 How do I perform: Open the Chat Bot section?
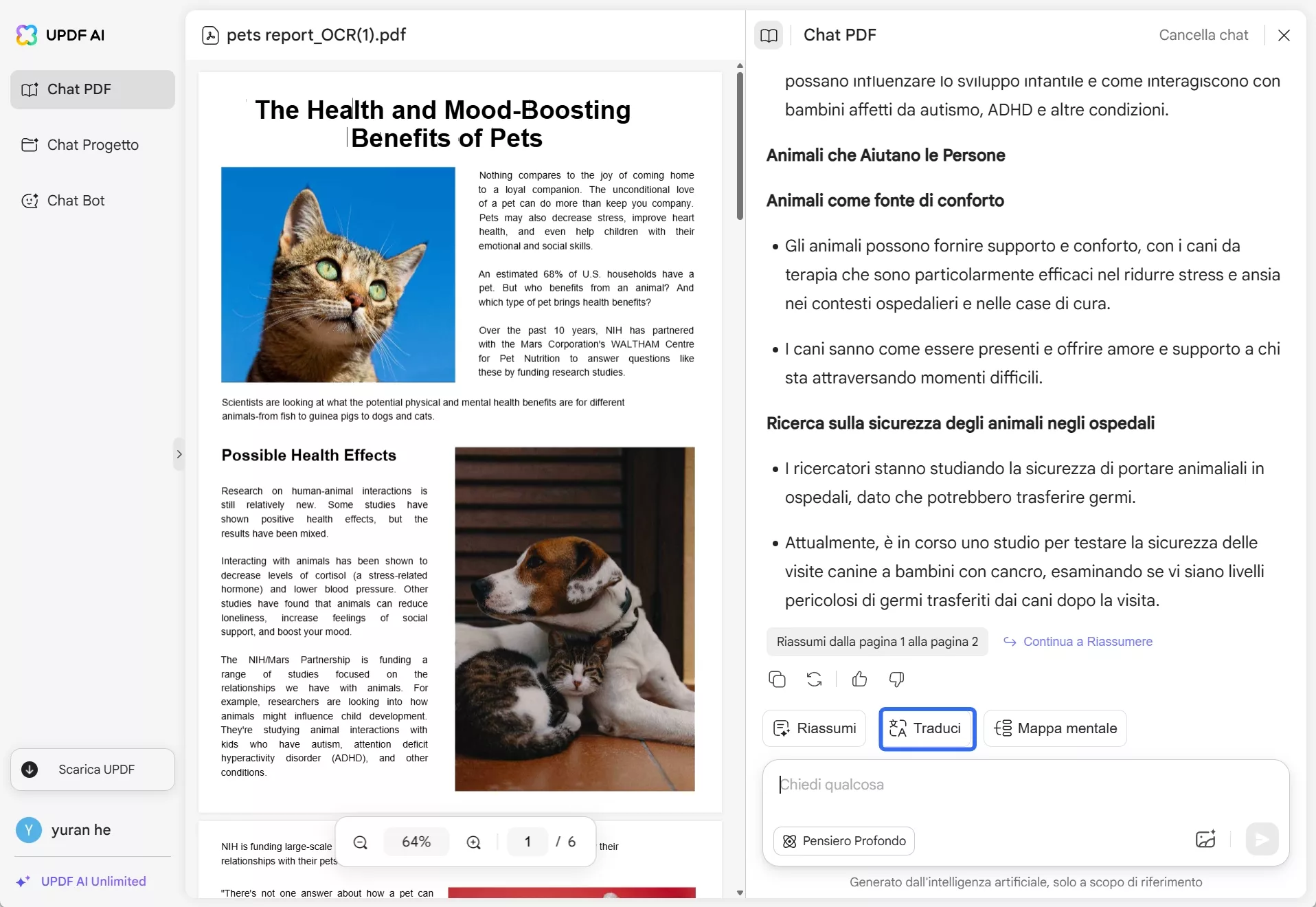(x=93, y=201)
